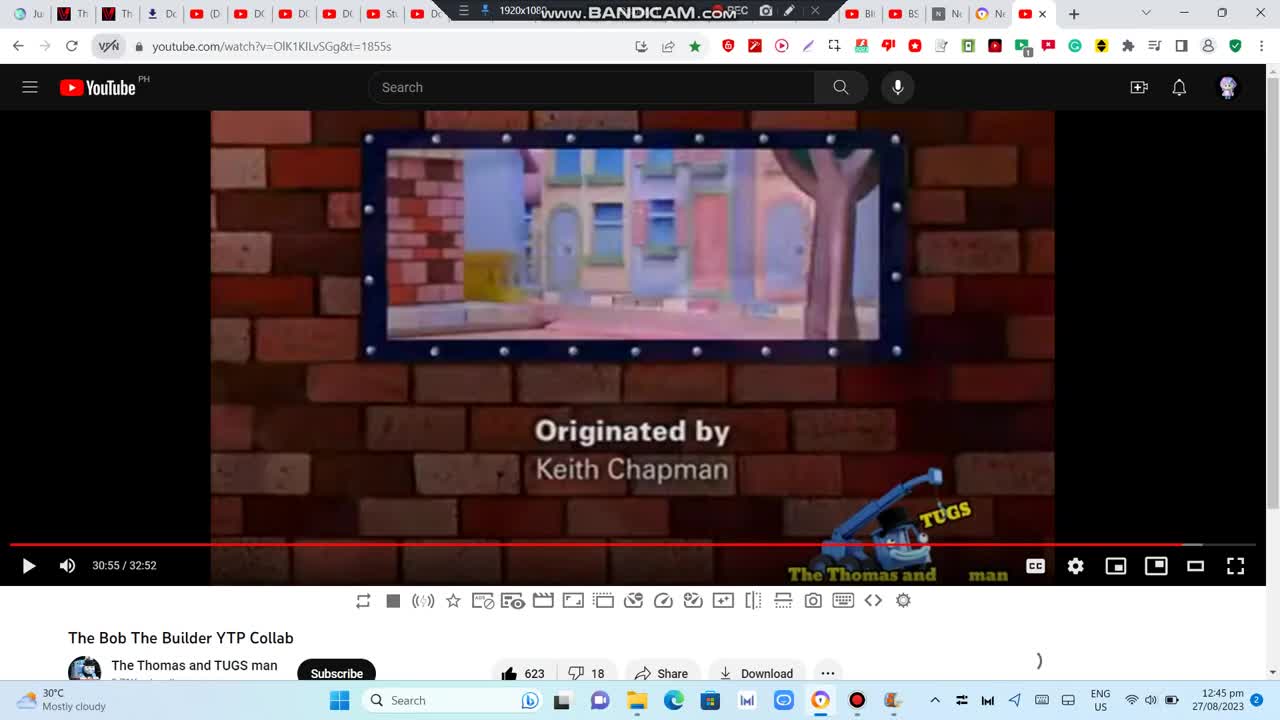Mute the video volume

67,566
